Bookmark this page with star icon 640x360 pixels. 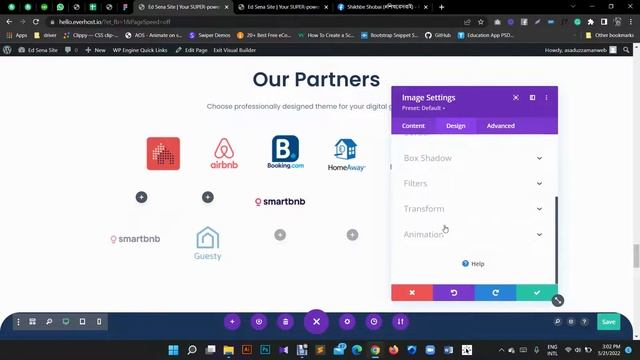point(481,22)
